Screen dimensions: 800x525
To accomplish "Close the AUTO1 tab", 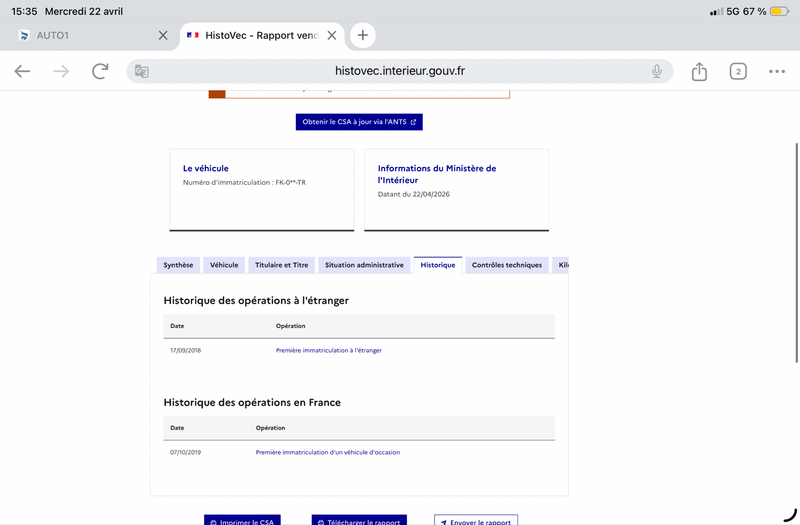I will 163,35.
